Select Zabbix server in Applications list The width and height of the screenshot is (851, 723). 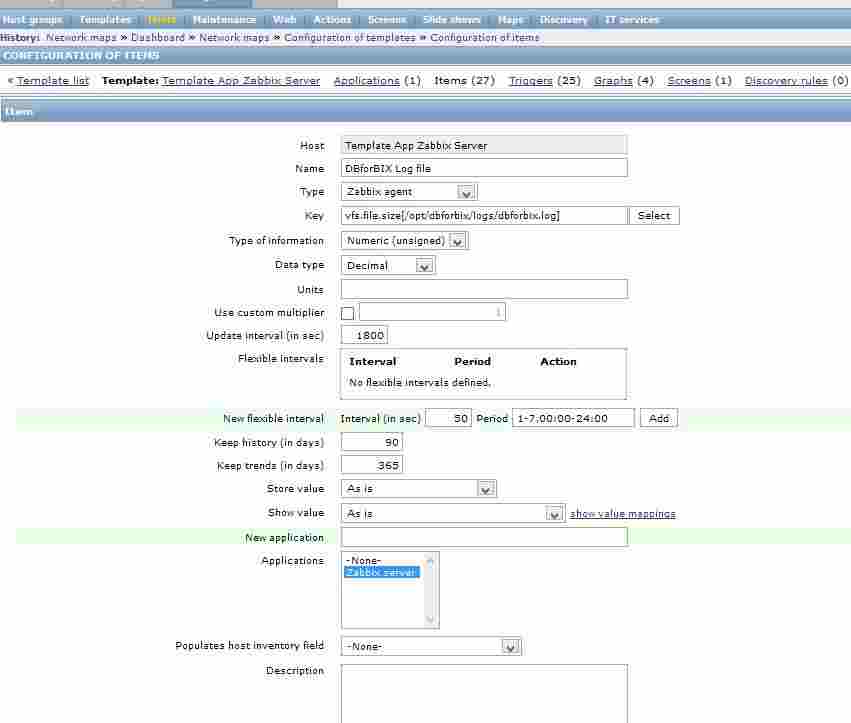(x=382, y=573)
